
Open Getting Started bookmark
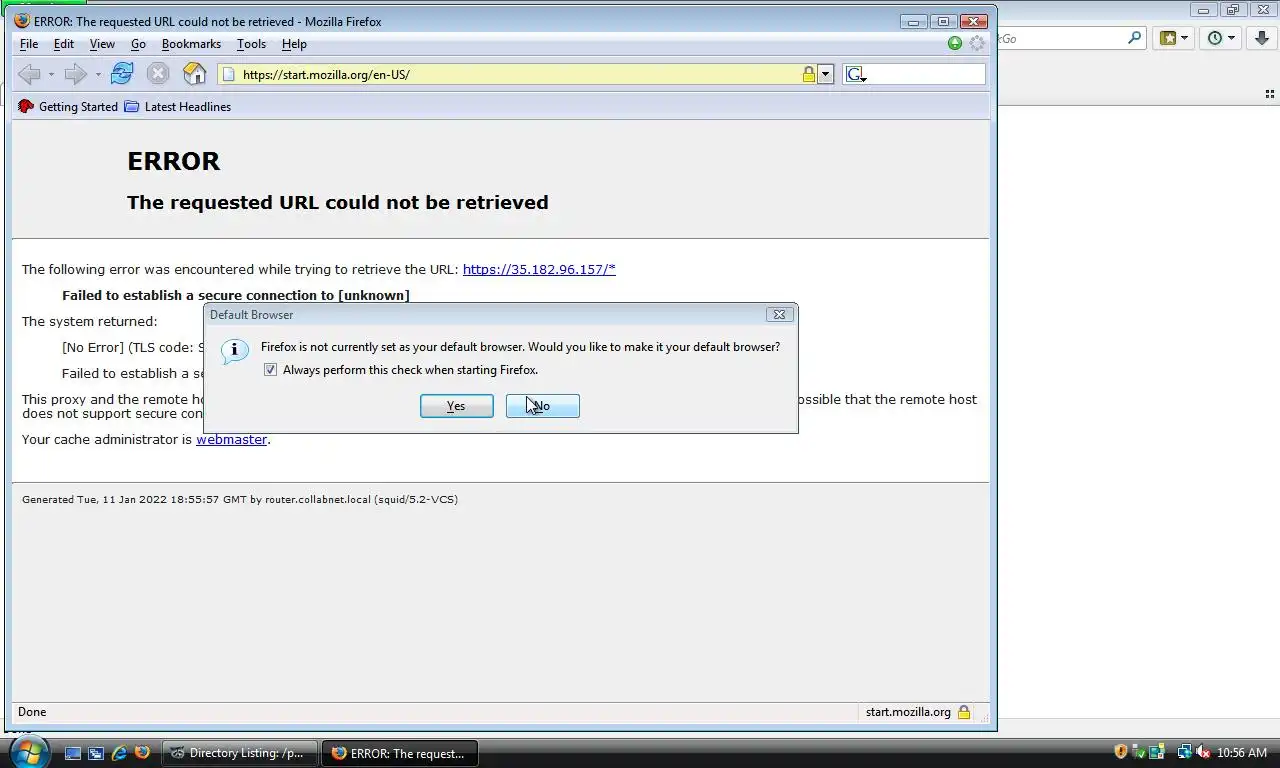(68, 107)
